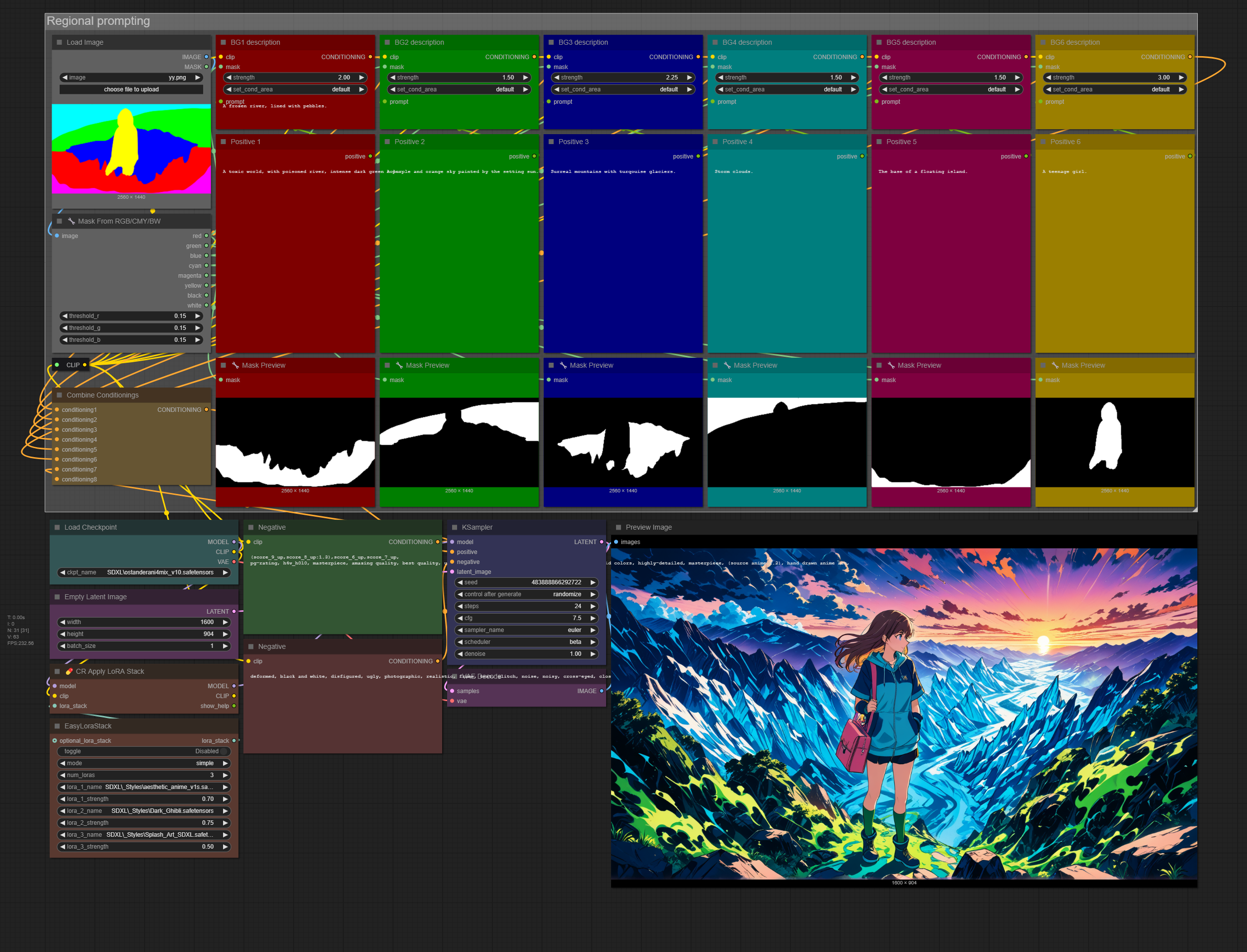This screenshot has height=952, width=1247.
Task: Collapse the EasyLoraStack node with its title square
Action: 57,726
